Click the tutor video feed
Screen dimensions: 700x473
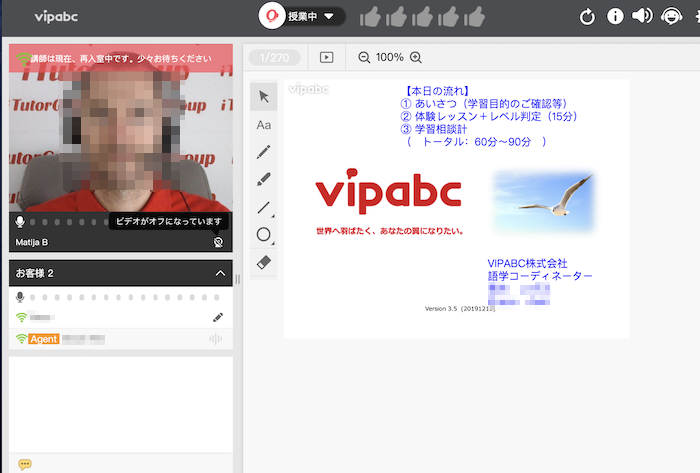point(121,128)
